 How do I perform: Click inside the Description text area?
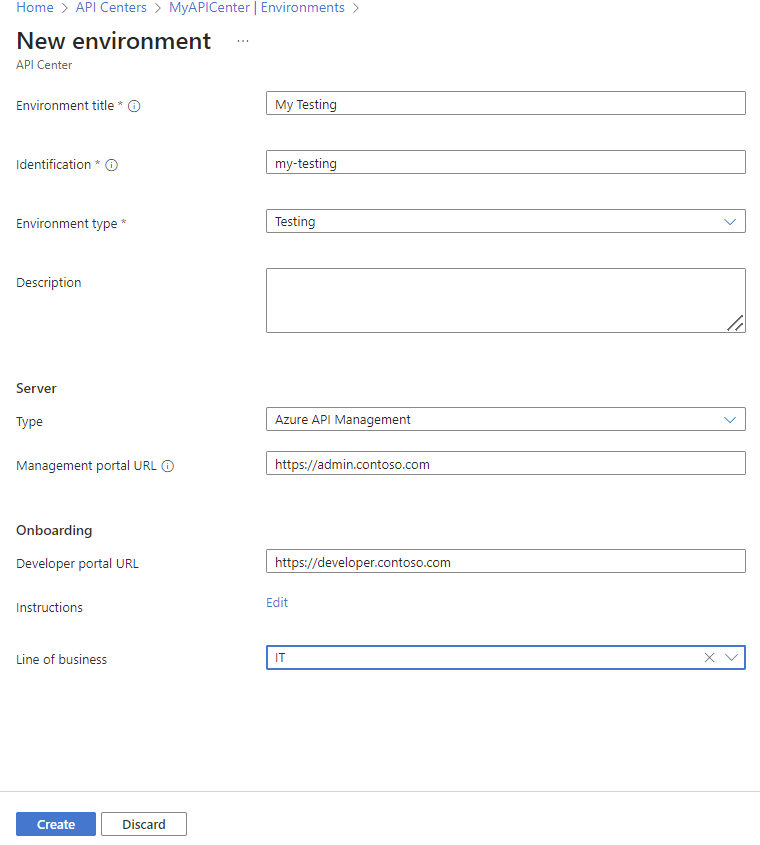click(505, 298)
